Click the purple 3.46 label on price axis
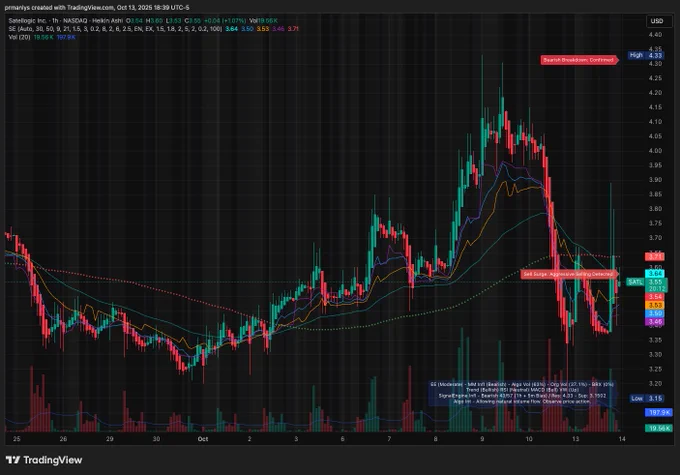The height and width of the screenshot is (475, 680). (655, 322)
